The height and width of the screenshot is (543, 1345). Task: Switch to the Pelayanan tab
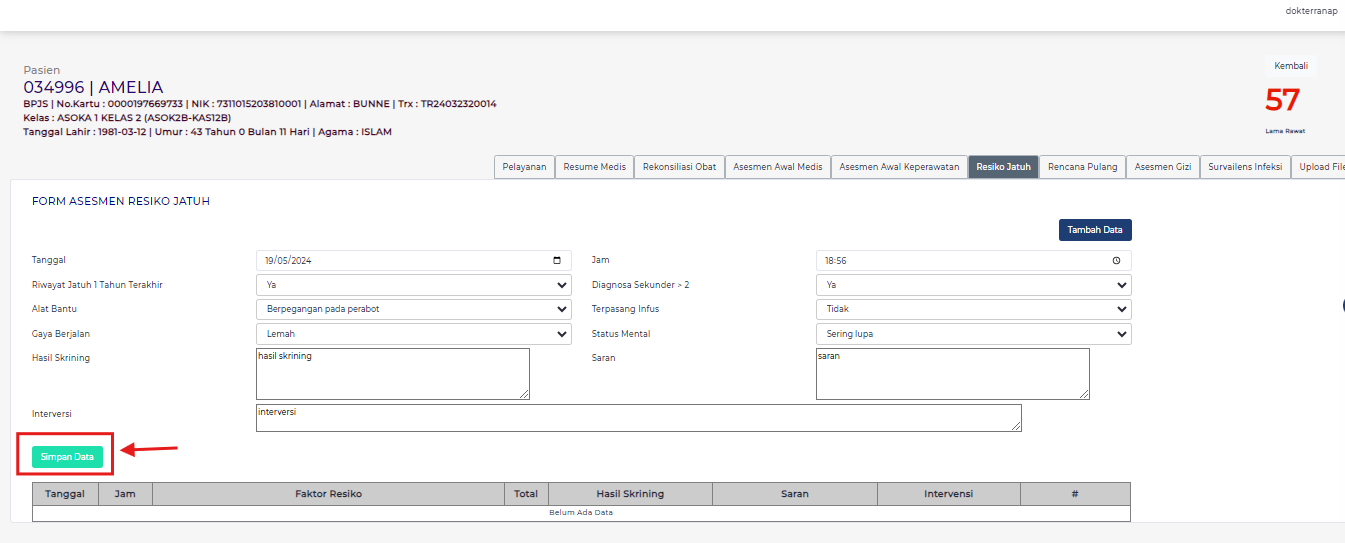coord(524,167)
